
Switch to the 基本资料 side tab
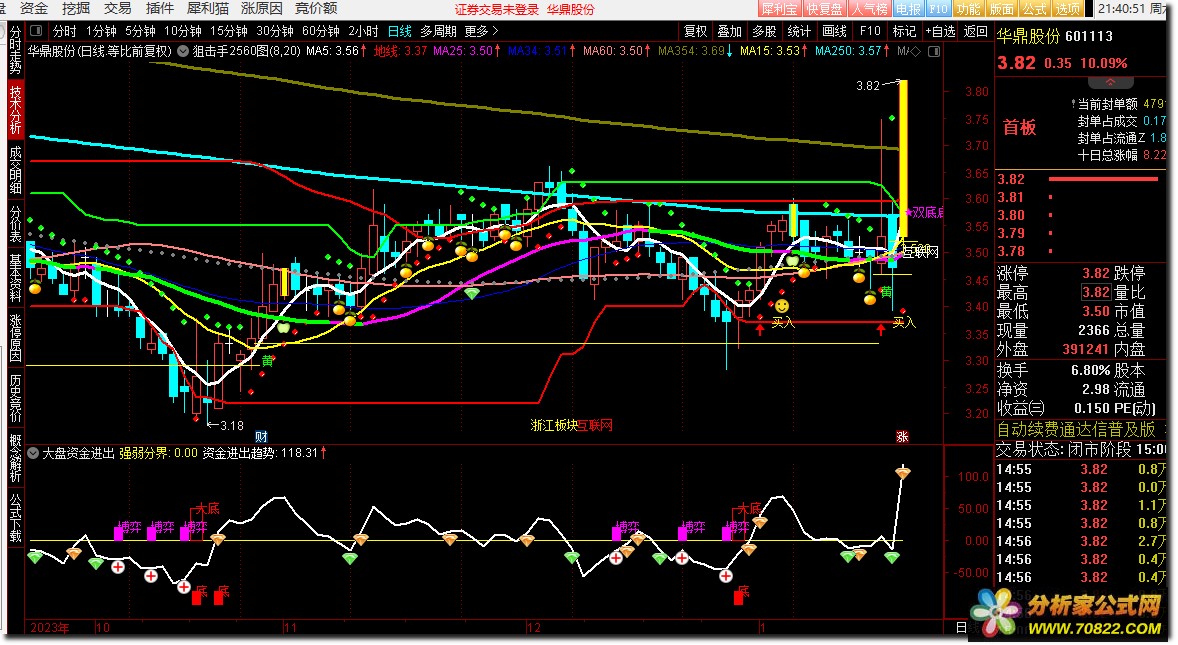pos(15,278)
